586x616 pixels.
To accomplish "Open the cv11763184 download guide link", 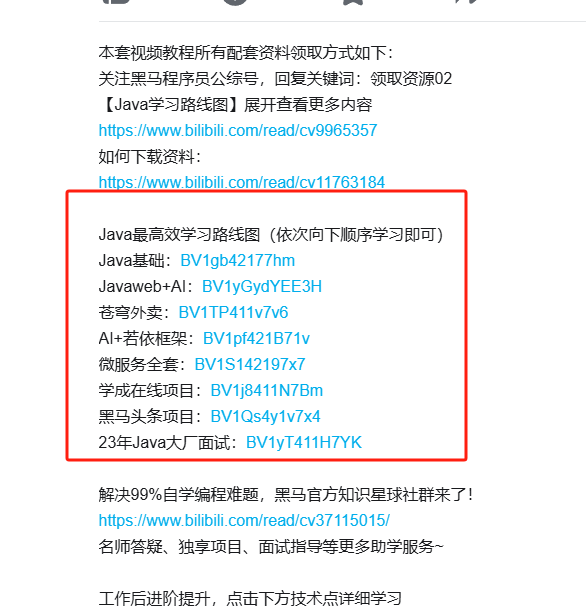I will coord(242,182).
